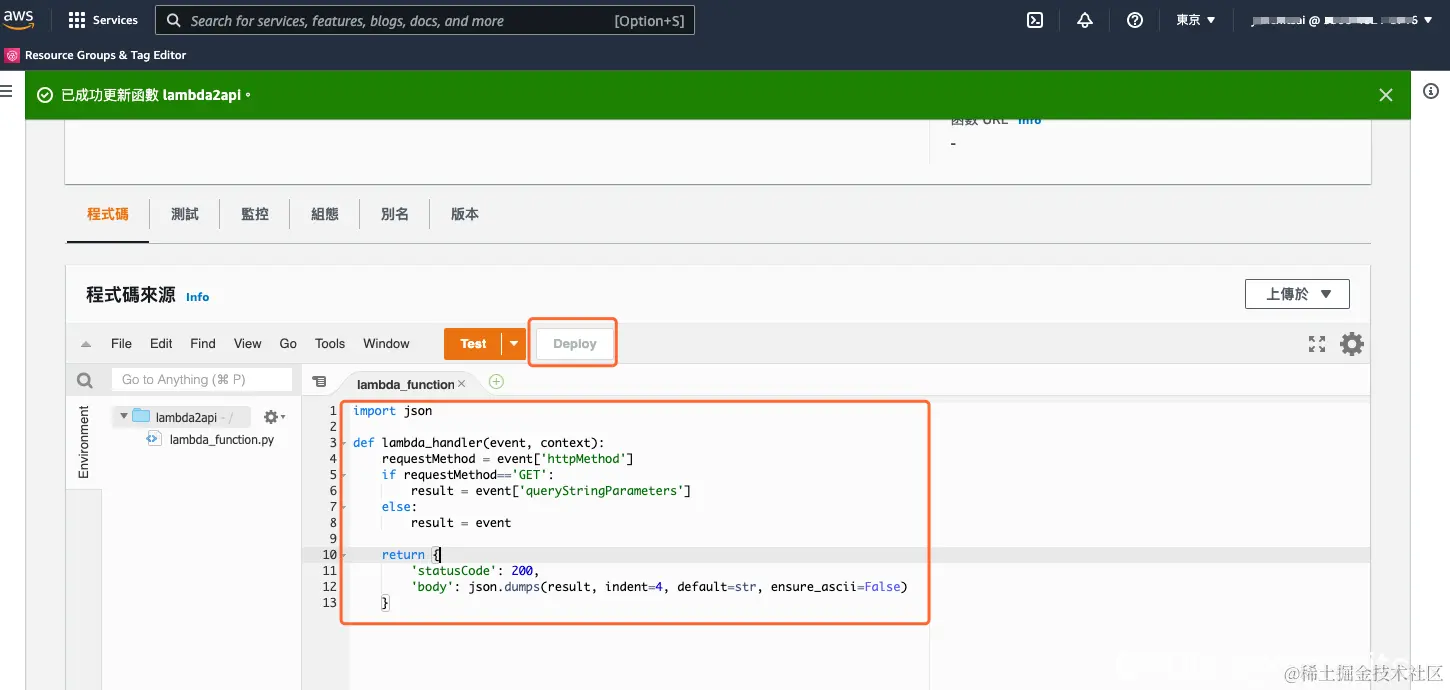
Task: Open the 東京 region dropdown
Action: pyautogui.click(x=1196, y=20)
